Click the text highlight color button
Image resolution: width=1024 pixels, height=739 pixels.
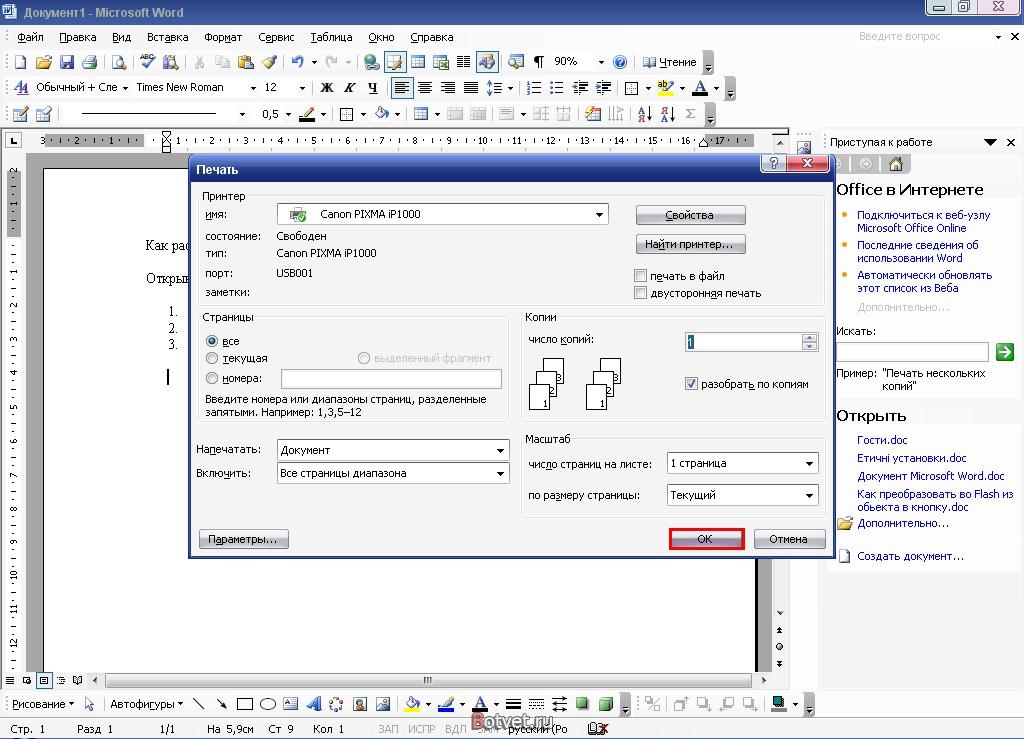tap(665, 87)
